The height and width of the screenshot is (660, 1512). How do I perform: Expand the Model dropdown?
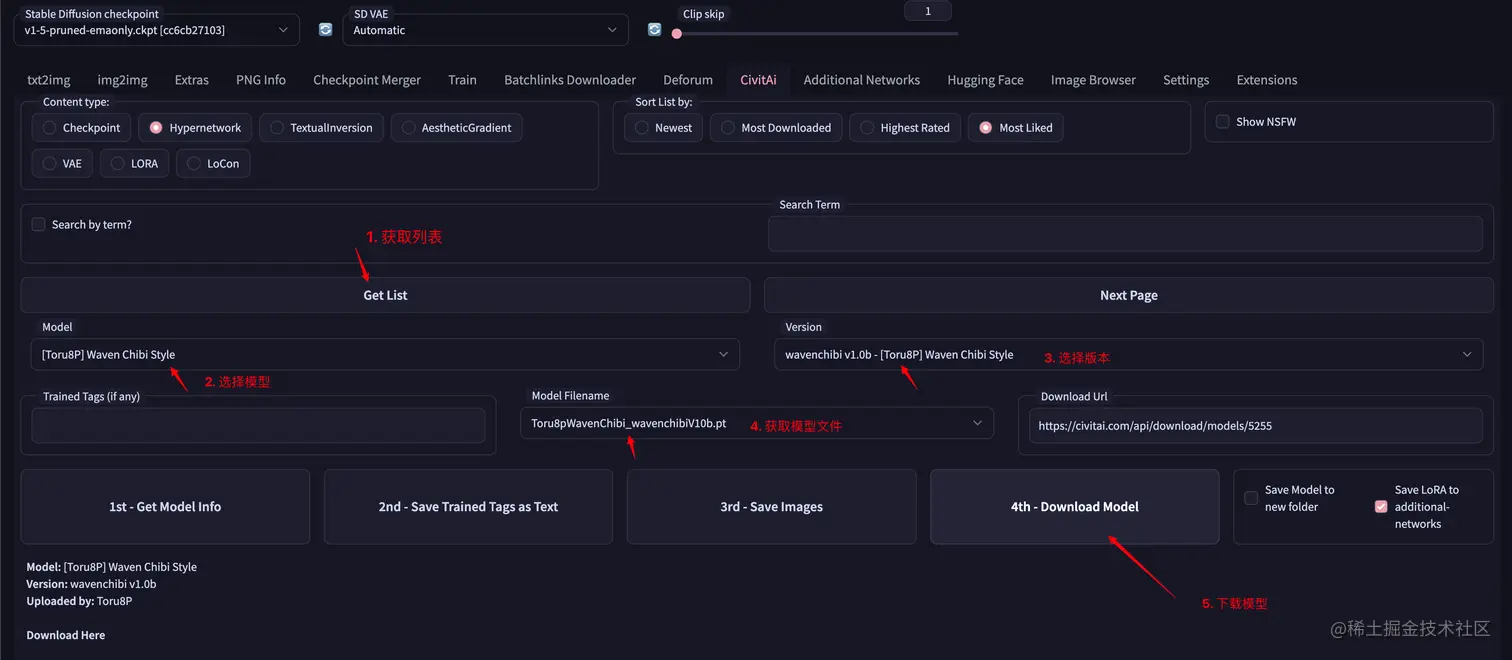(x=385, y=354)
